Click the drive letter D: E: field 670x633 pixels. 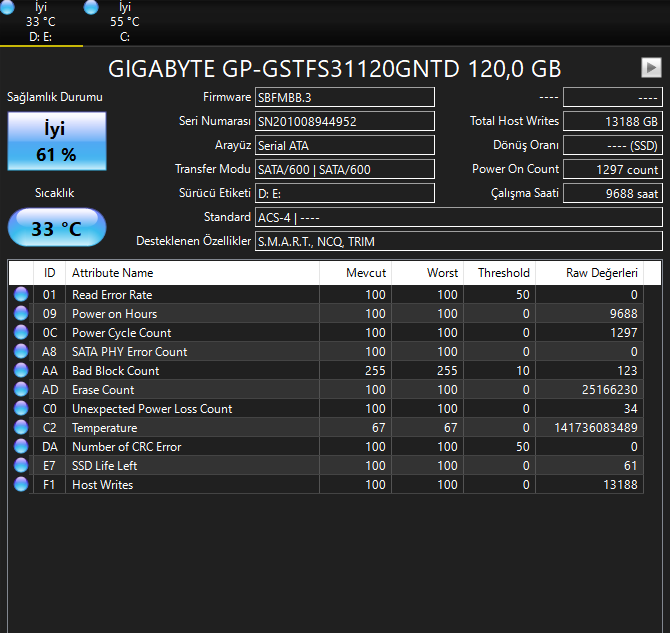point(345,193)
